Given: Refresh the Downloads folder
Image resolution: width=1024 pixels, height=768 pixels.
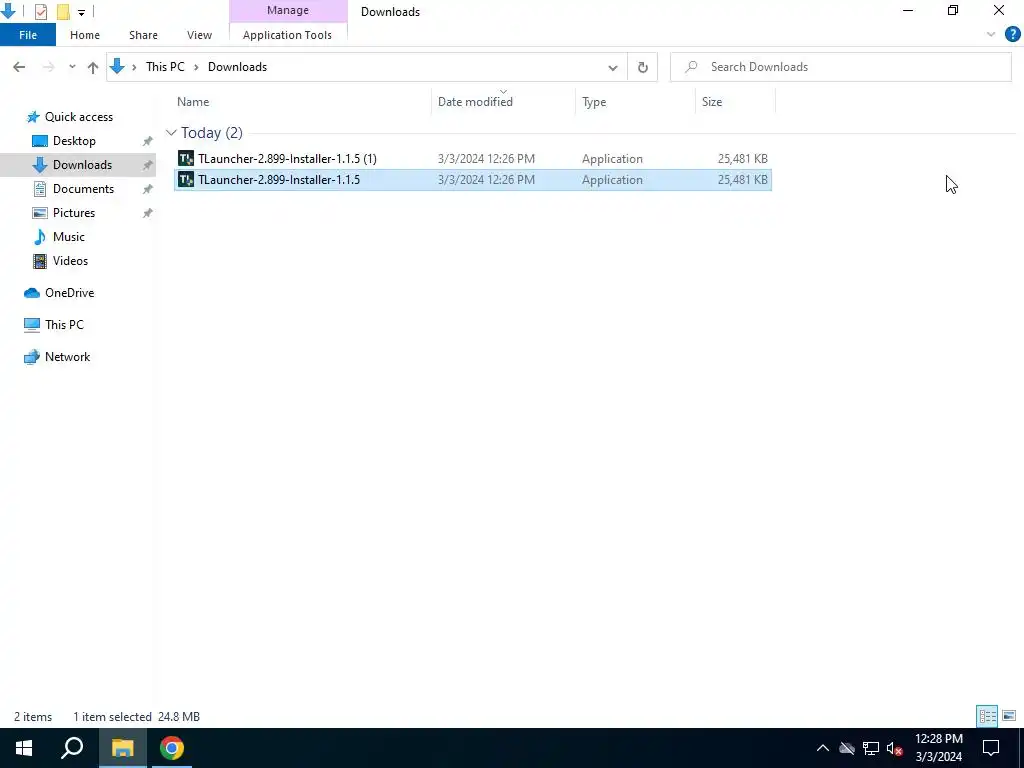Looking at the screenshot, I should [x=643, y=67].
